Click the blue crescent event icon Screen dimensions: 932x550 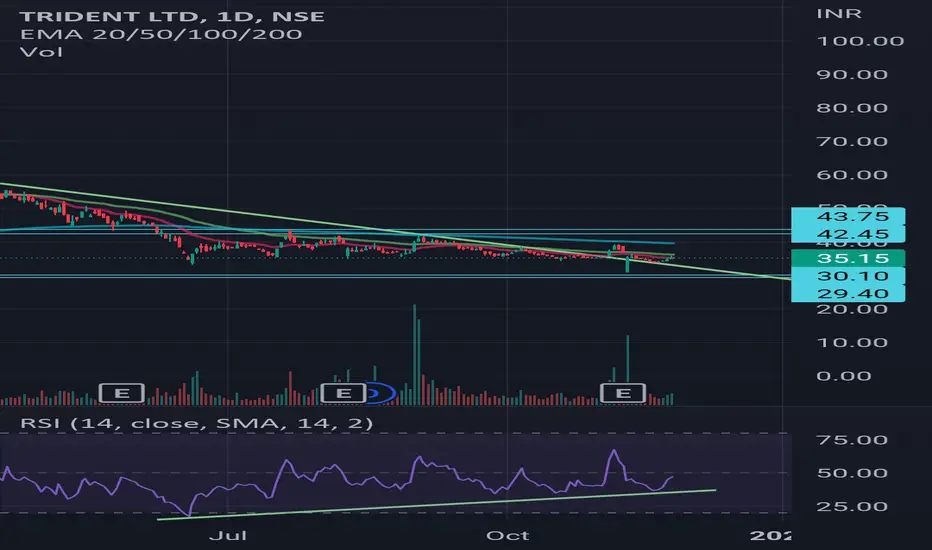click(x=380, y=393)
